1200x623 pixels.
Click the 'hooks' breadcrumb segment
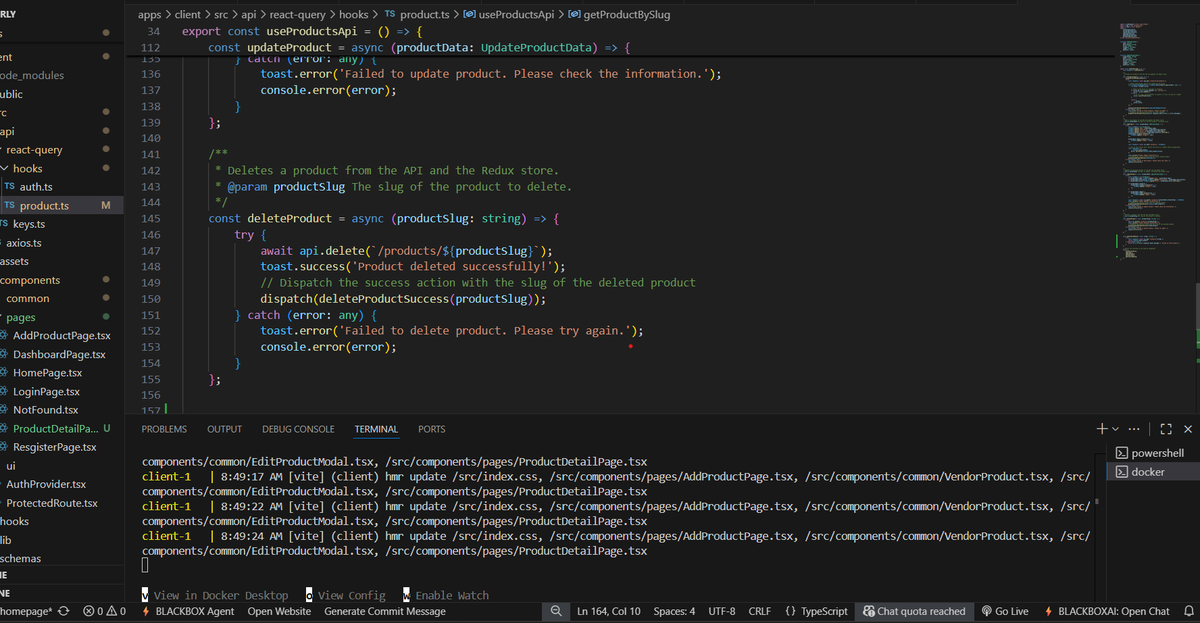tap(354, 15)
